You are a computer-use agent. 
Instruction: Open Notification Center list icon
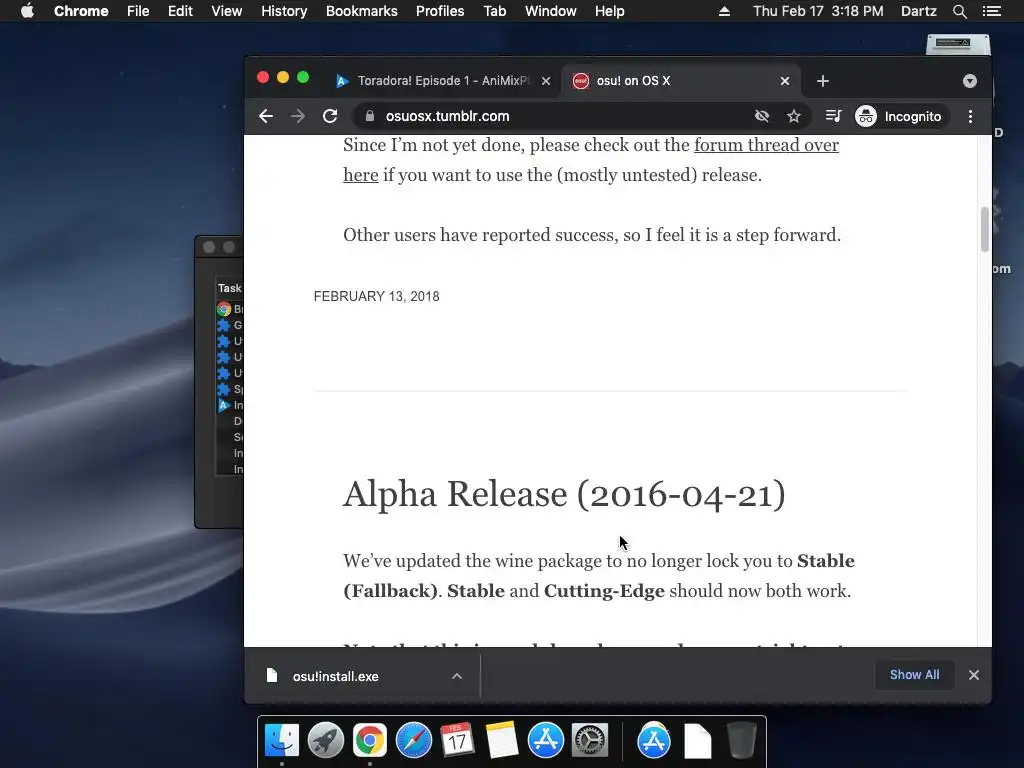[992, 11]
